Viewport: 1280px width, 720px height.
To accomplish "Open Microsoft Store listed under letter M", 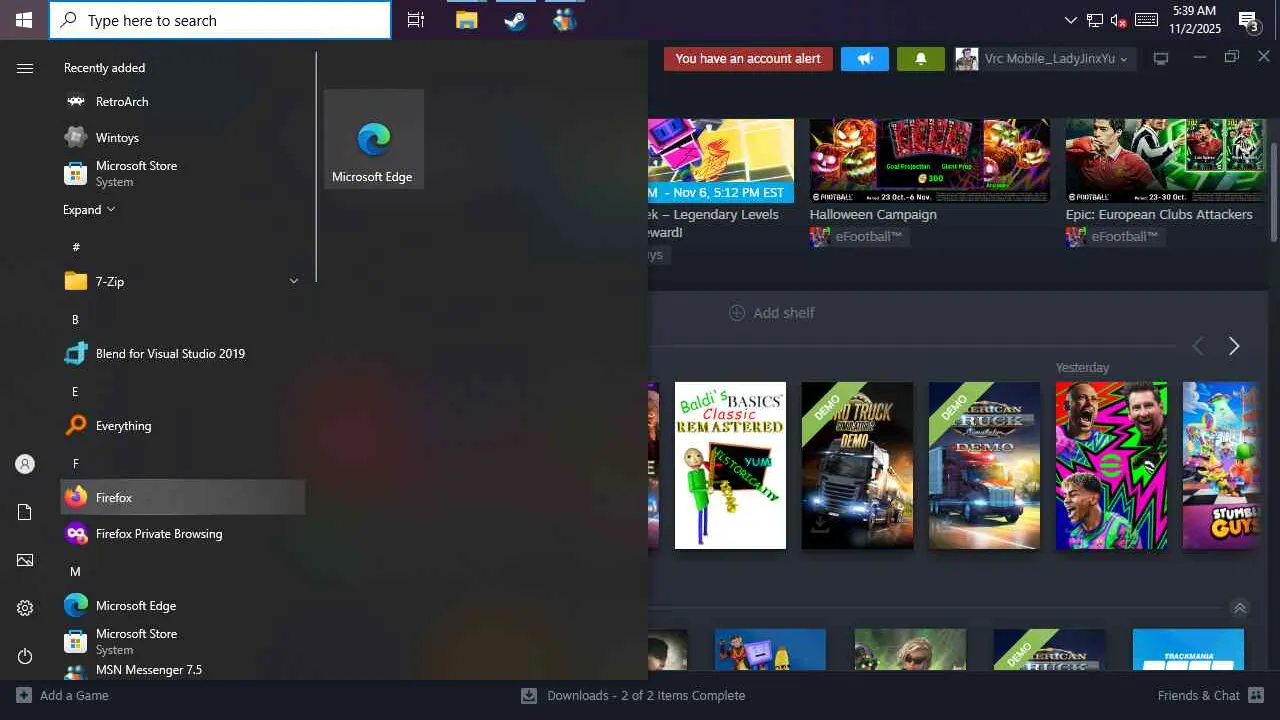I will pos(183,642).
